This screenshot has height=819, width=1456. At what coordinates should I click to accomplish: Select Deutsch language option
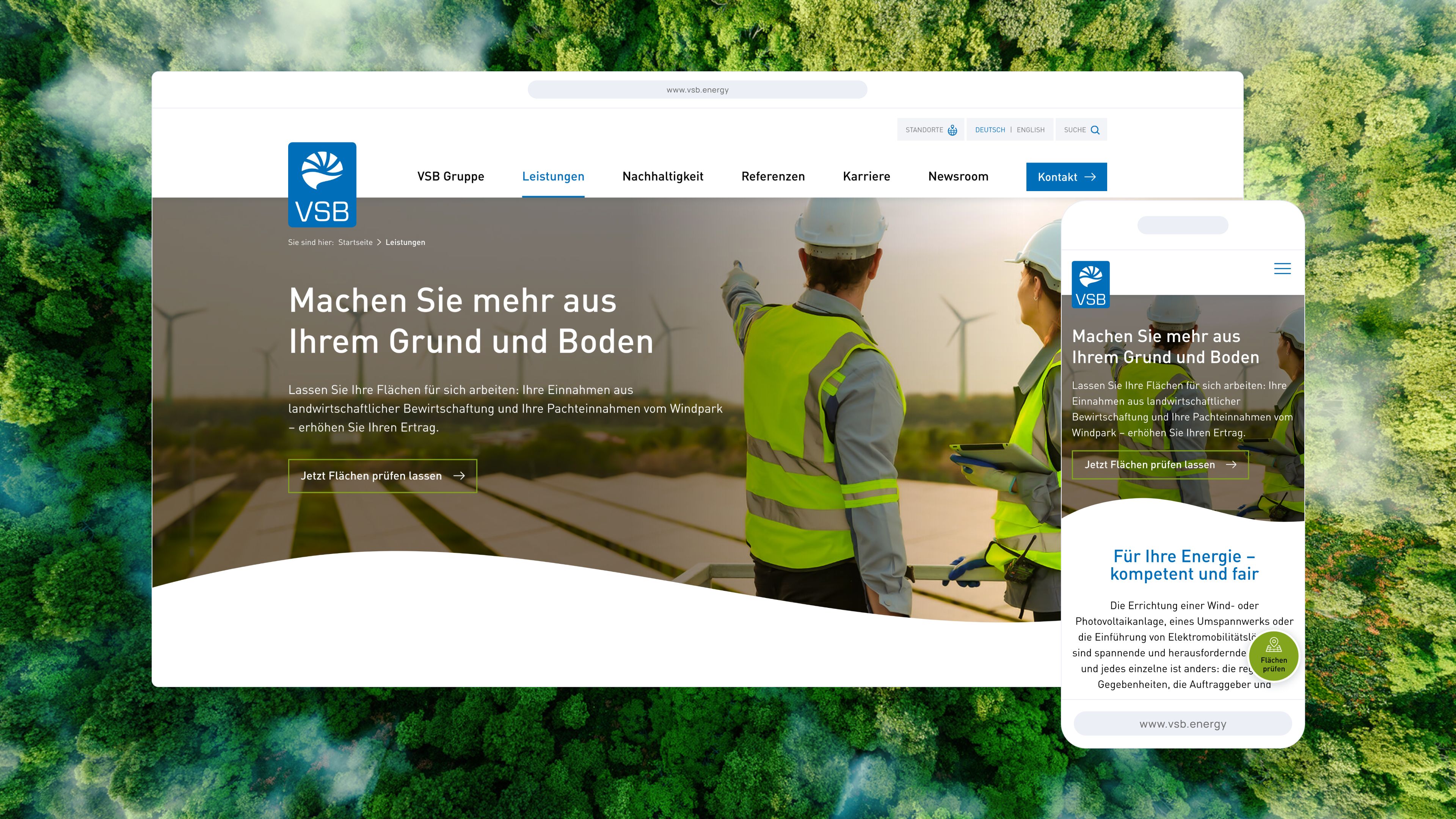(x=990, y=130)
